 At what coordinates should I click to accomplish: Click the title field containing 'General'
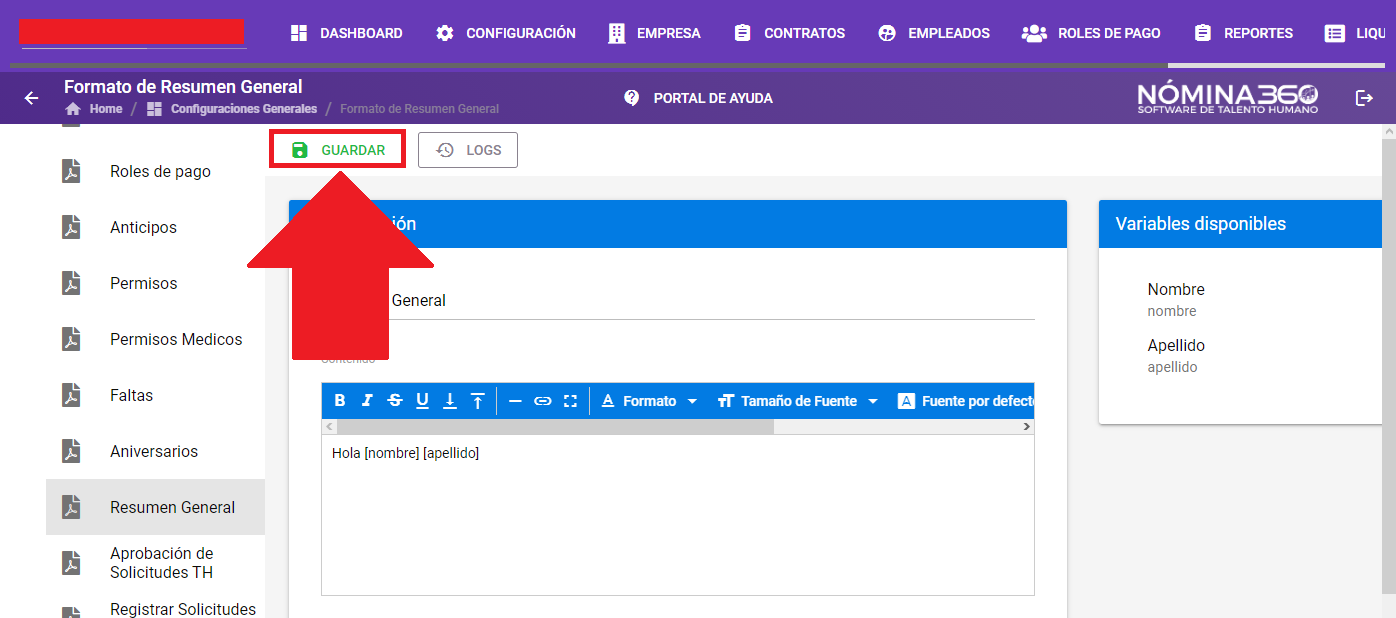[x=678, y=300]
